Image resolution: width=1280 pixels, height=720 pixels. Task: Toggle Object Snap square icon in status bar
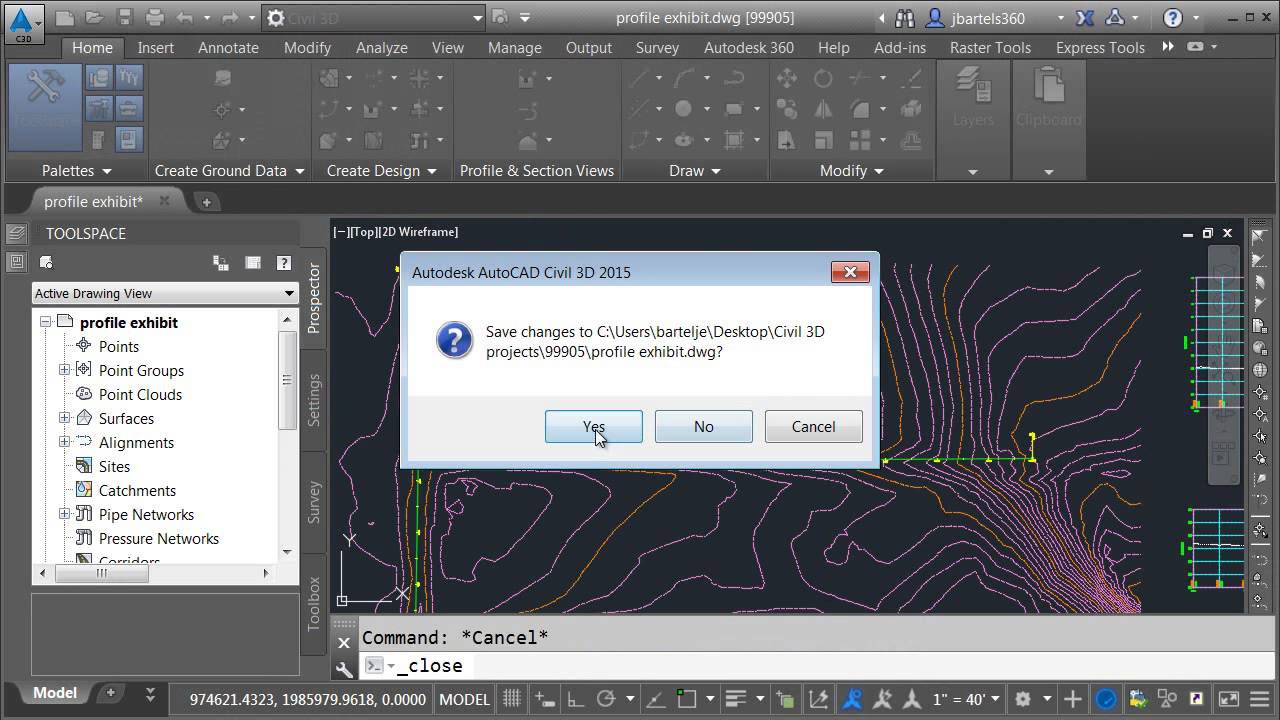(687, 699)
